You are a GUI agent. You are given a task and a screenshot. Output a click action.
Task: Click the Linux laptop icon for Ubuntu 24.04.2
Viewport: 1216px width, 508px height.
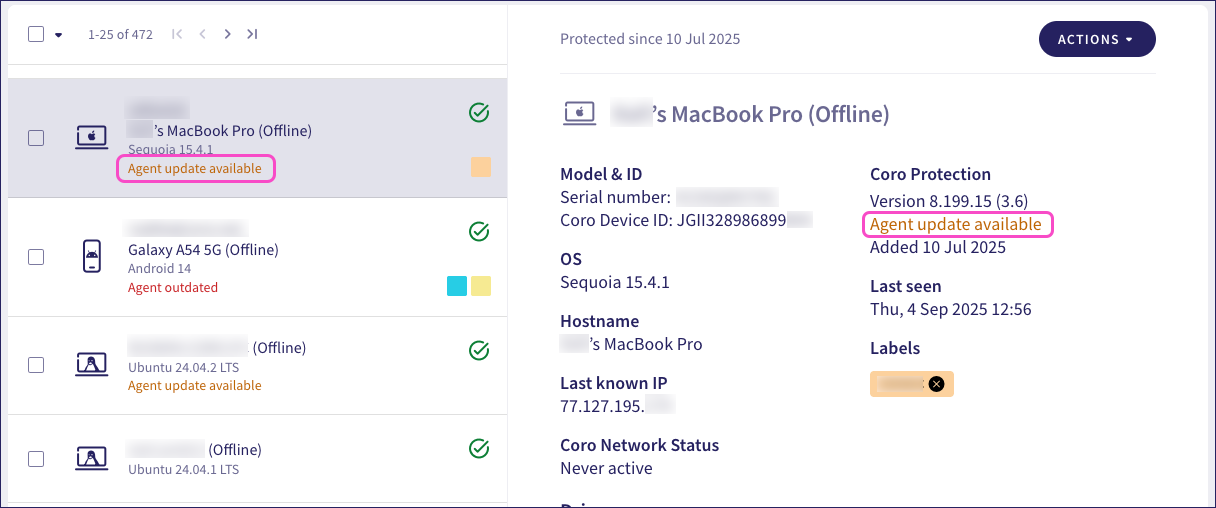[x=92, y=365]
